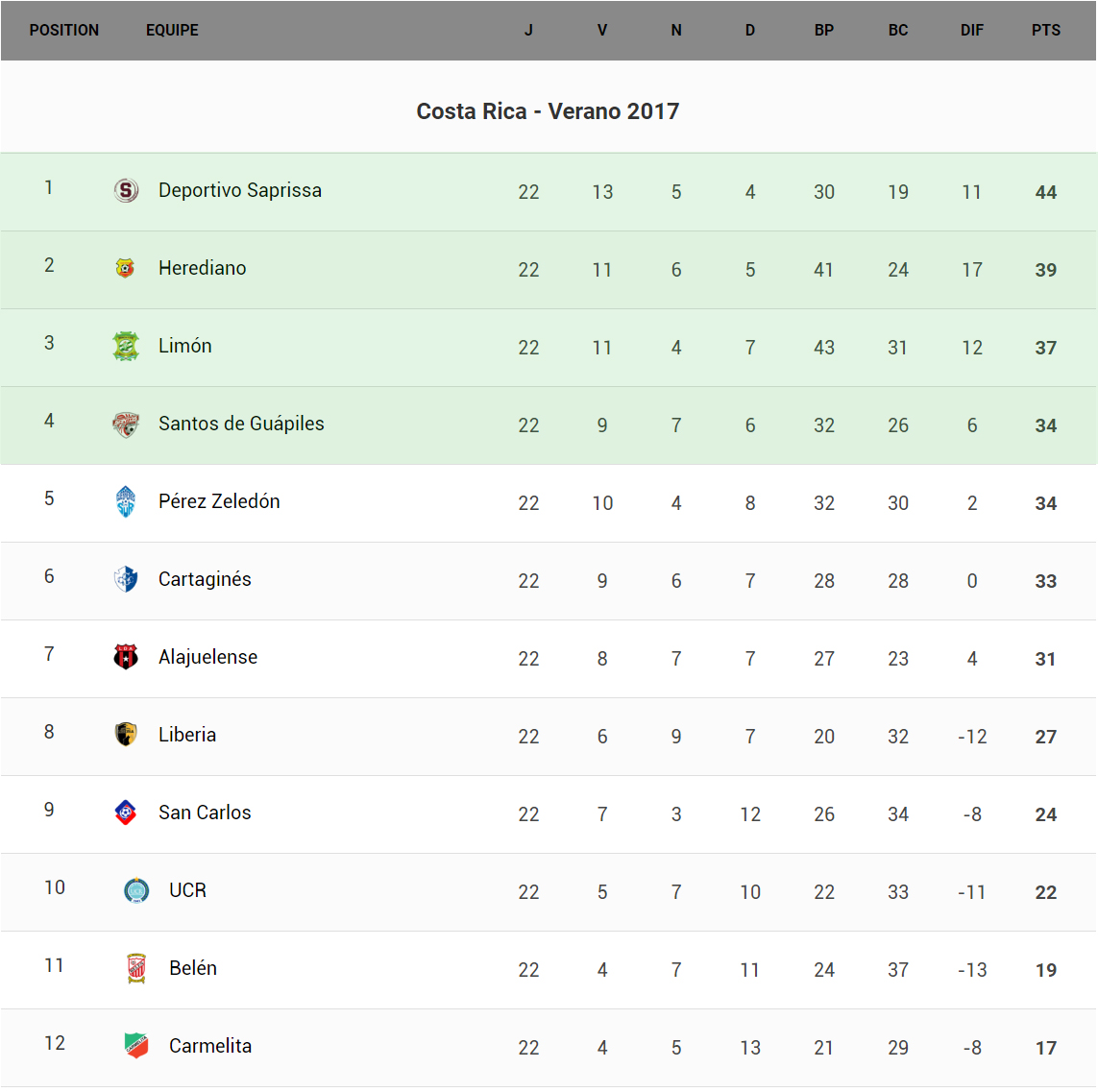The width and height of the screenshot is (1098, 1092).
Task: Click the Cartaginés shield icon
Action: click(x=126, y=579)
